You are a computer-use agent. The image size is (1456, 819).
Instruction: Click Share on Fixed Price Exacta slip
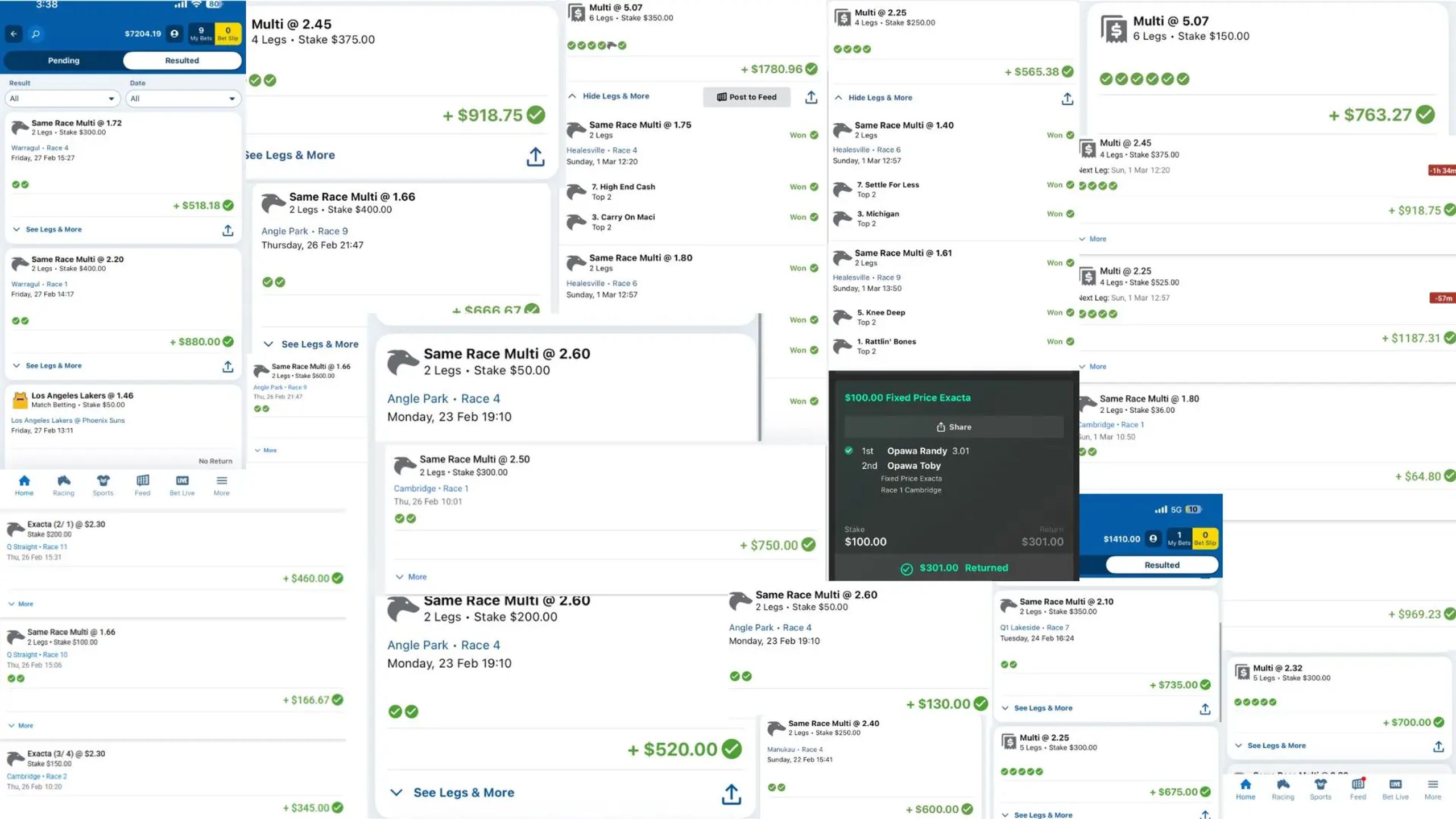(x=954, y=427)
